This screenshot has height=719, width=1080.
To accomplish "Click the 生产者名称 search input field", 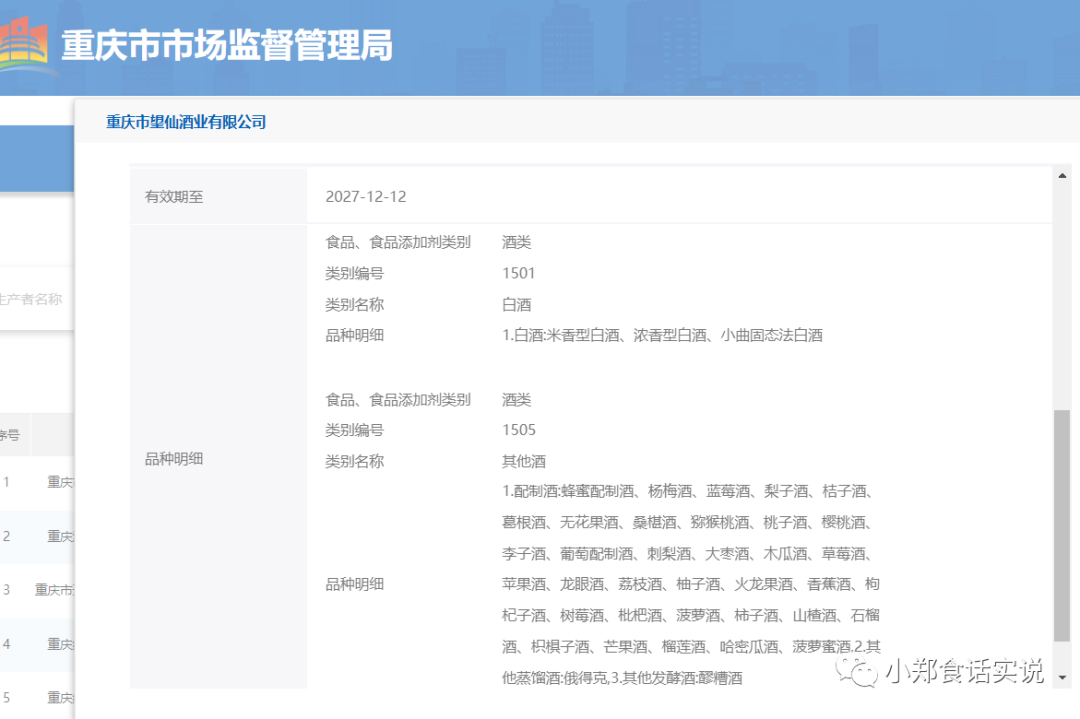I will (37, 299).
